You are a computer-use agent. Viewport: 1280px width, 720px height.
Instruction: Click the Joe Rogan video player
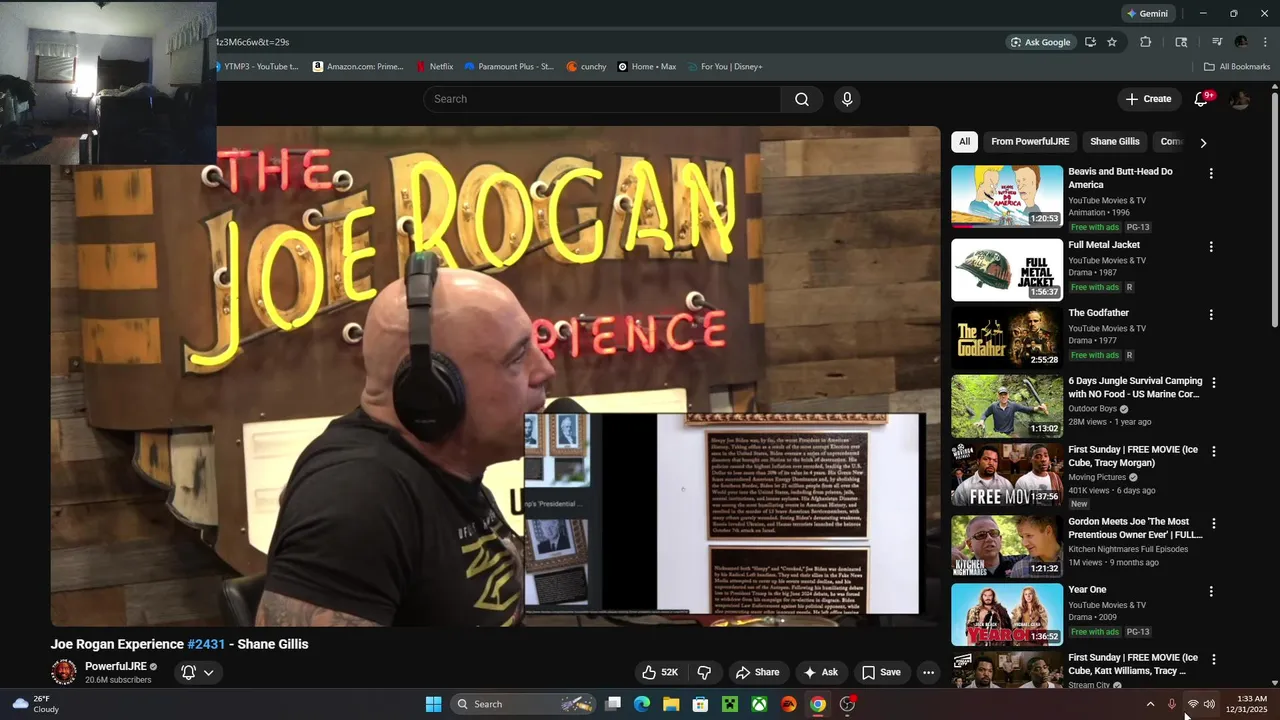coord(495,376)
